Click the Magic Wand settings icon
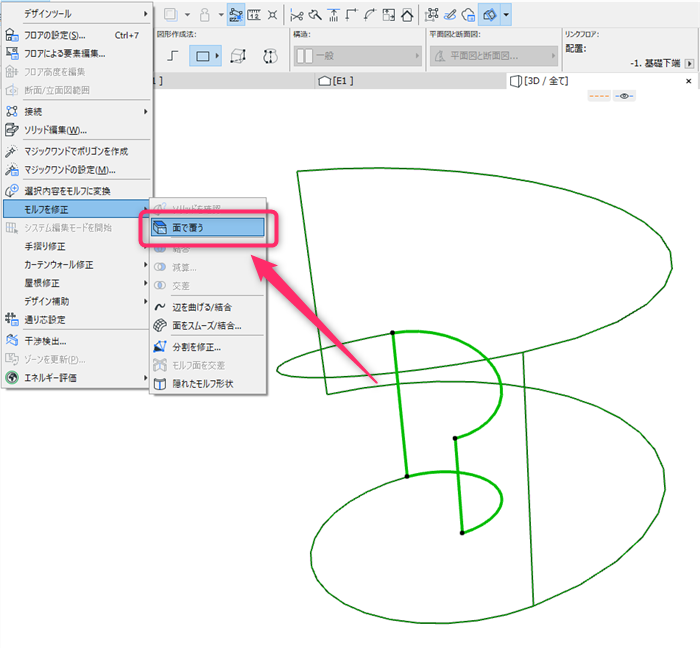700x648 pixels. click(x=12, y=170)
